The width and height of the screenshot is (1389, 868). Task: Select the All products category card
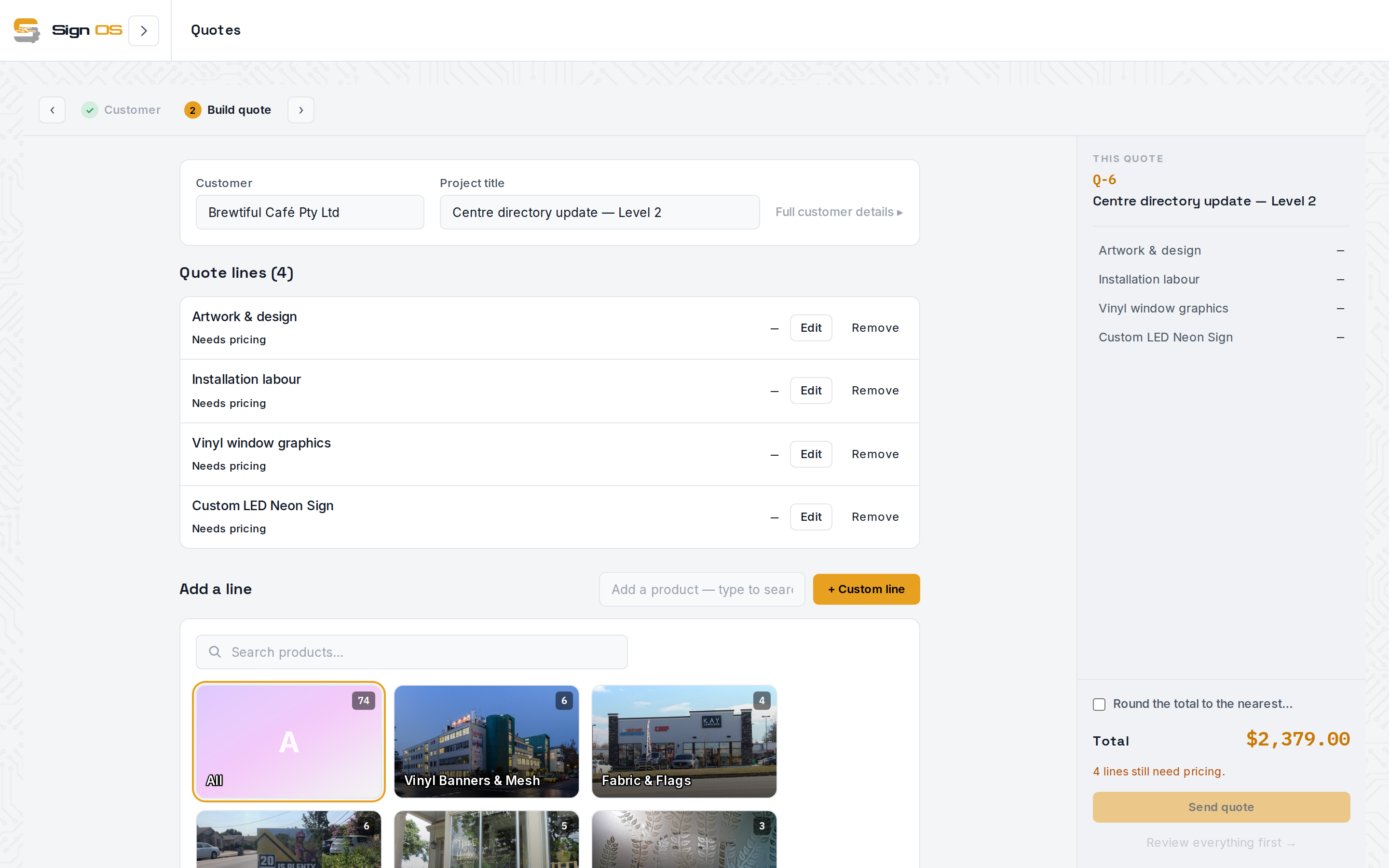[x=289, y=741]
